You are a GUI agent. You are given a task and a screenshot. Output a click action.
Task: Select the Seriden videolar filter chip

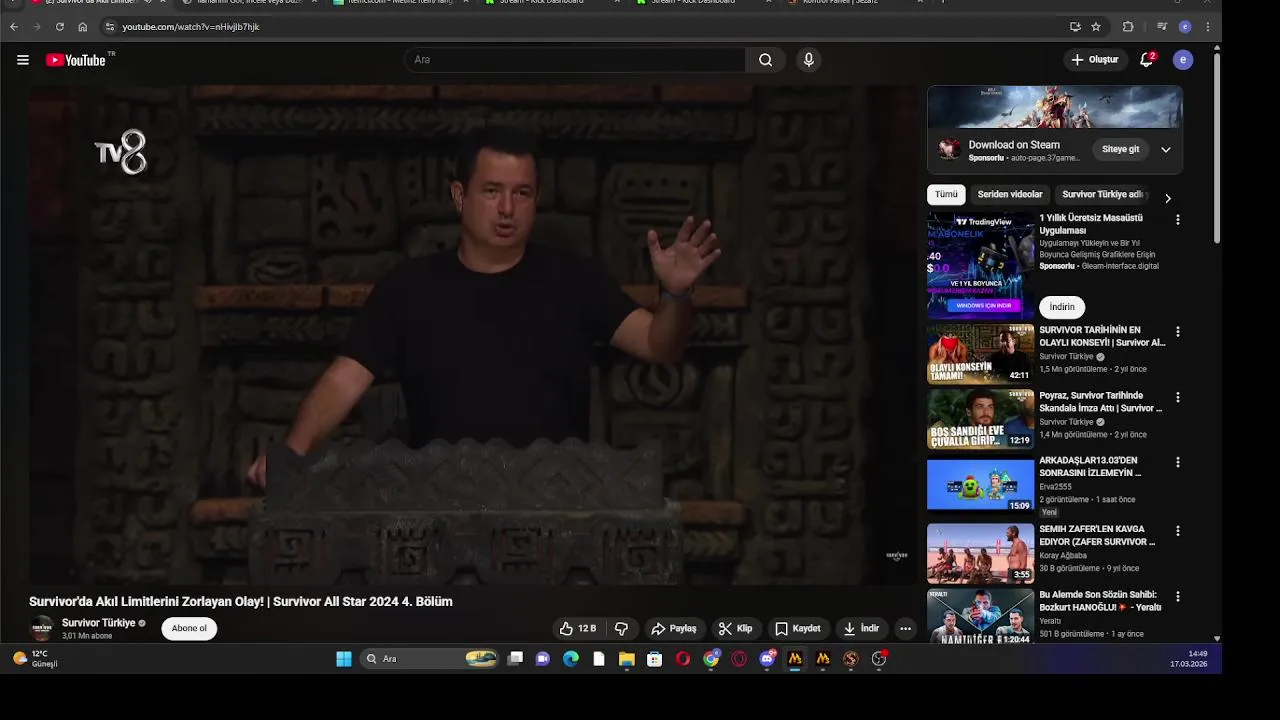[x=1010, y=195]
